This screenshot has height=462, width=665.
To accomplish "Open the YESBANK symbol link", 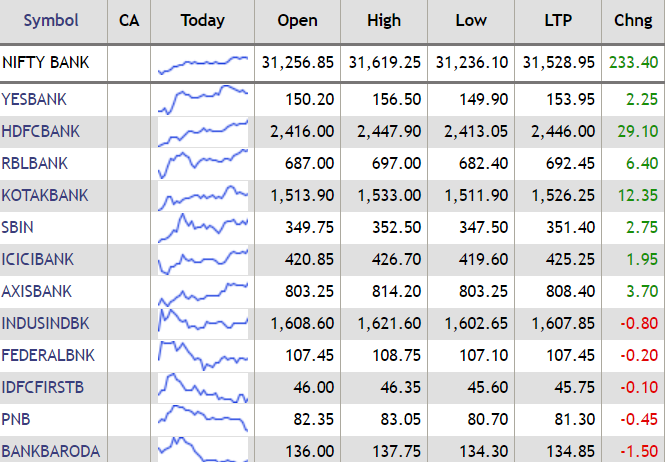I will pos(32,99).
